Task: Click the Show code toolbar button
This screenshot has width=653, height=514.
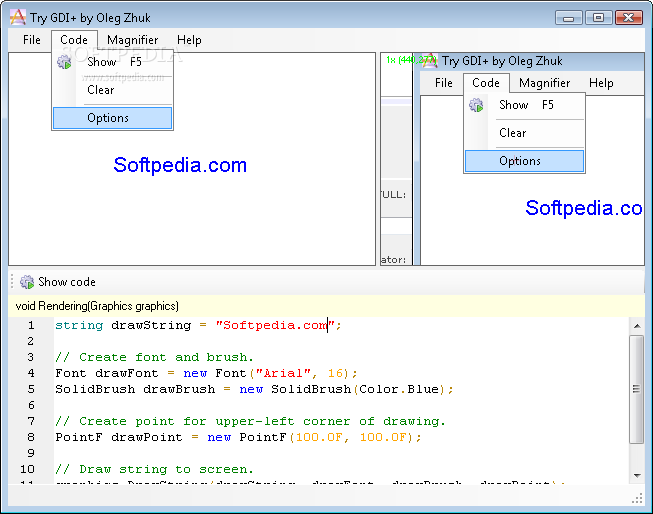Action: point(58,282)
